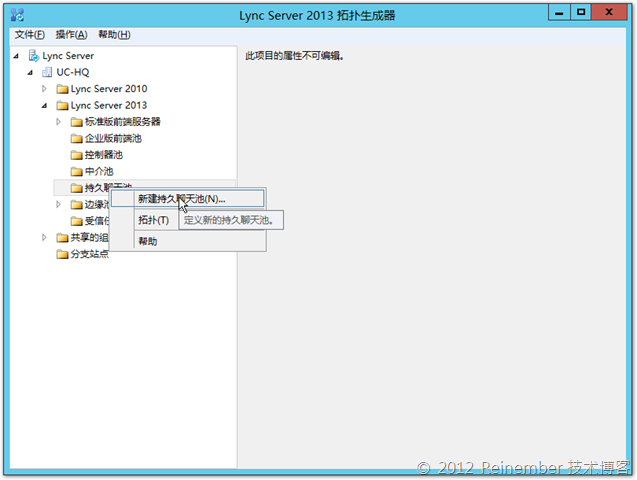Click the 受信任 folder icon

(x=76, y=221)
